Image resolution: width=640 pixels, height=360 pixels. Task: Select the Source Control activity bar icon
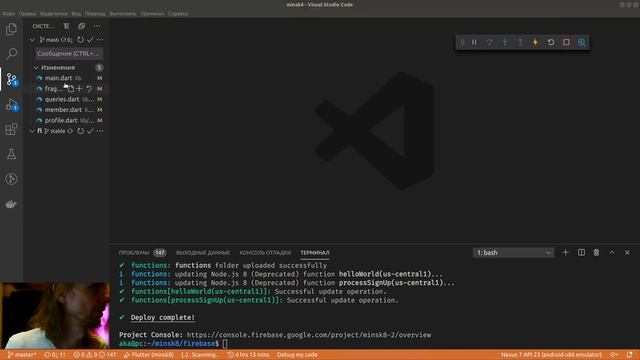pyautogui.click(x=11, y=79)
